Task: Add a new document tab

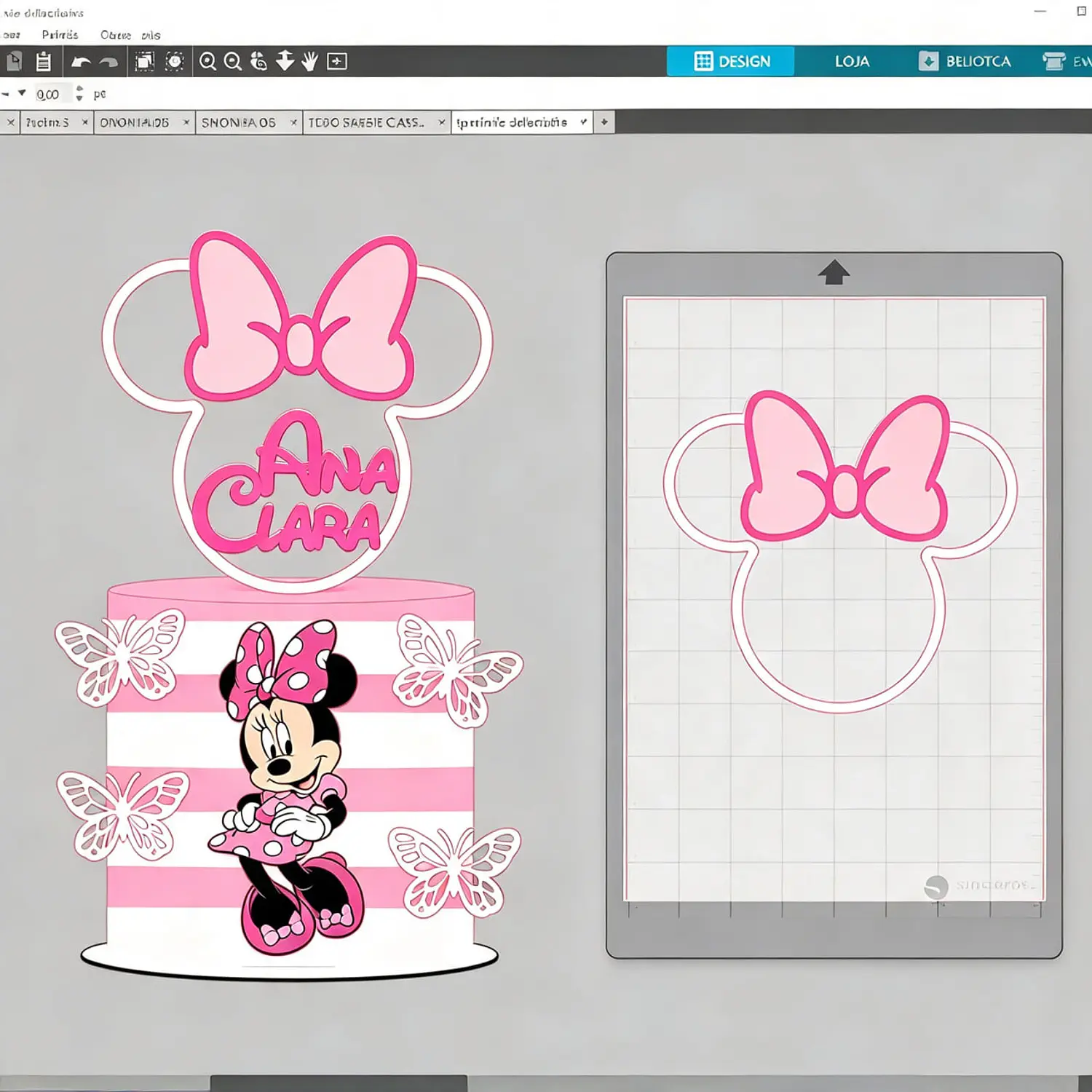Action: pos(604,122)
